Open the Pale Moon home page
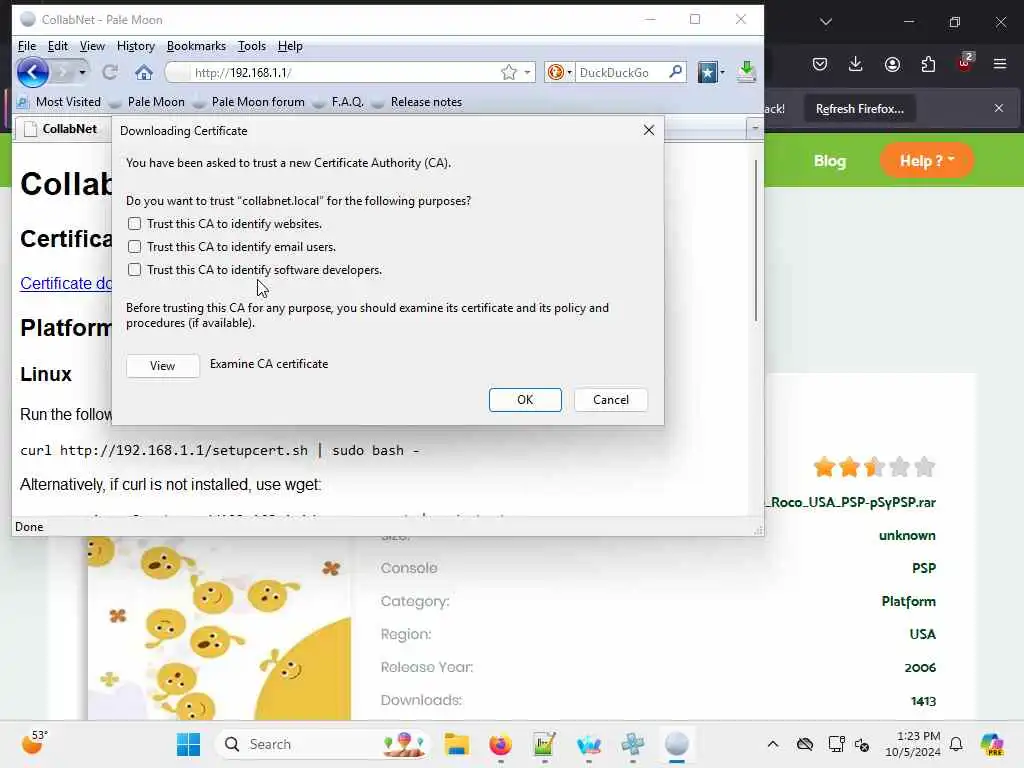 click(x=144, y=72)
